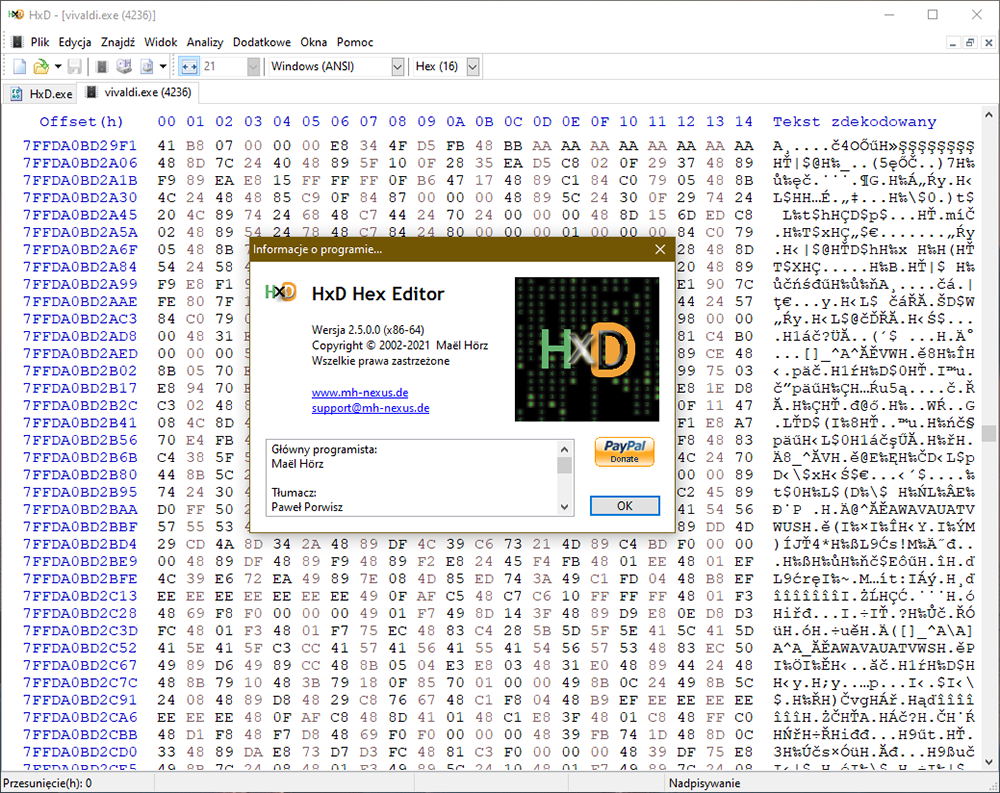Click the hex view scrollbar down arrow
Image resolution: width=1000 pixels, height=793 pixels.
(x=989, y=762)
